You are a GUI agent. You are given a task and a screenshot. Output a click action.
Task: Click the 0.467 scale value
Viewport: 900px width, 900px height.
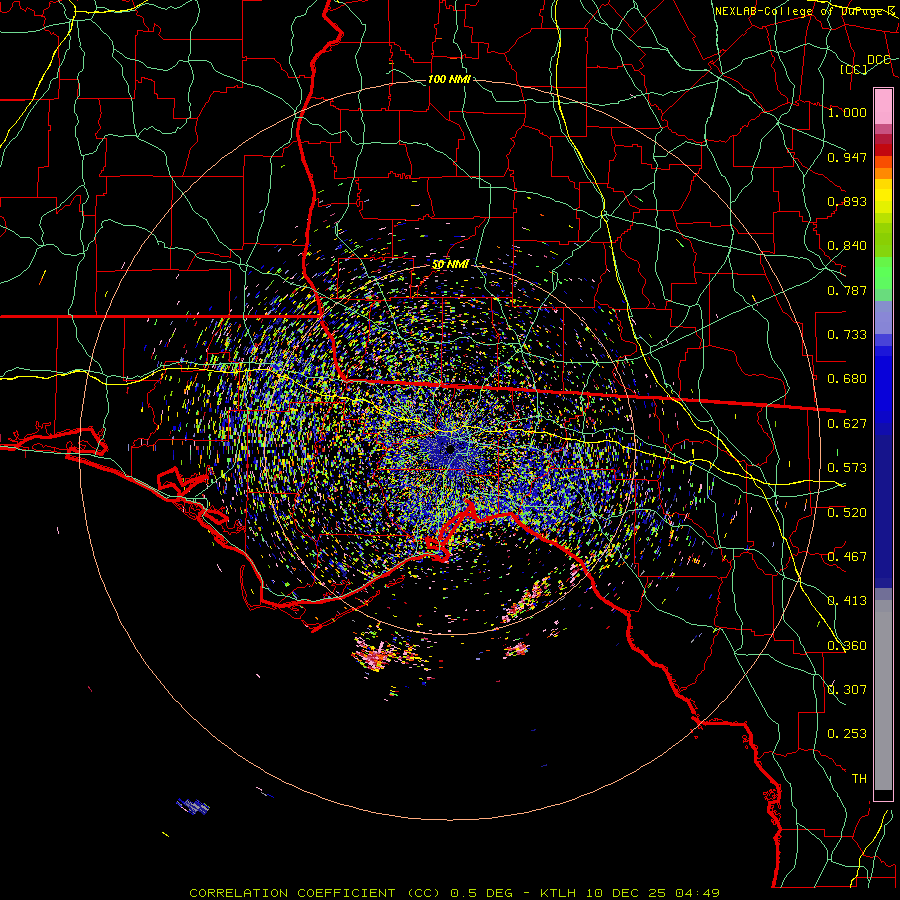pyautogui.click(x=847, y=557)
